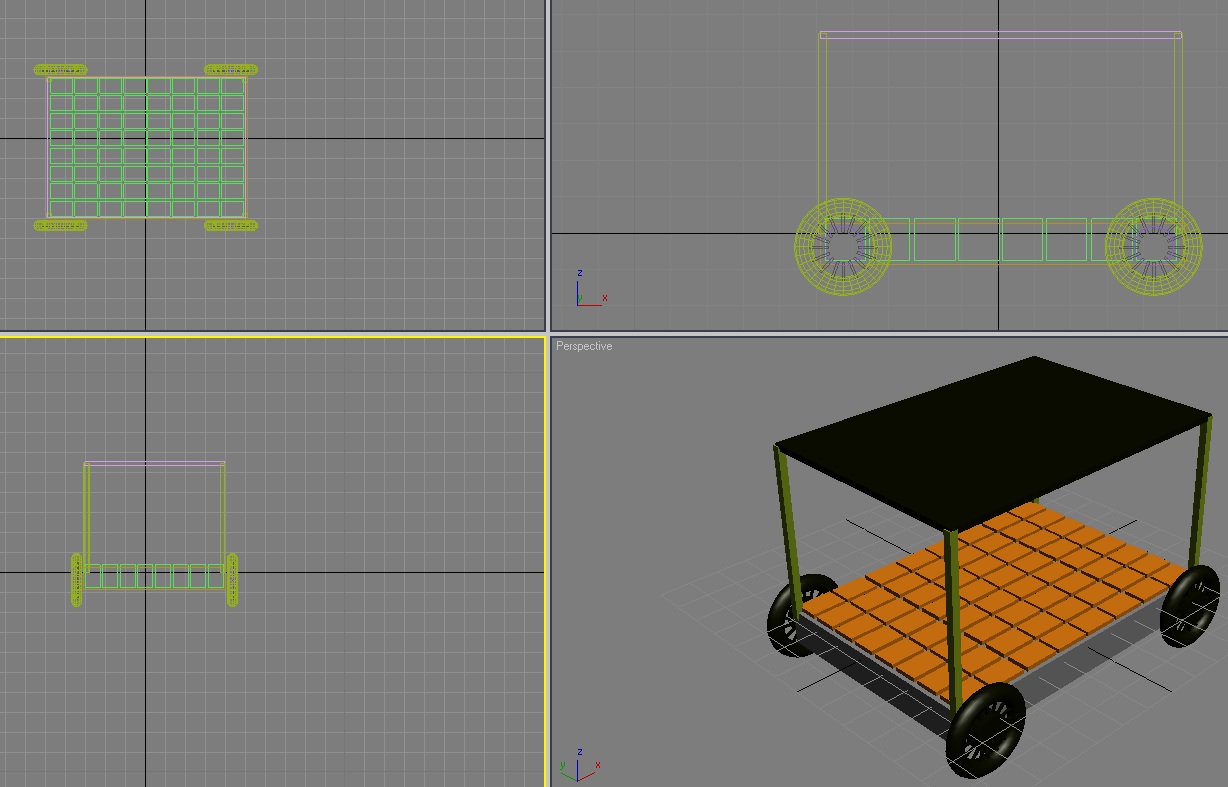Screen dimensions: 1228x787
Task: Select right wheel in the yellow-bordered front viewport
Action: [x=232, y=580]
